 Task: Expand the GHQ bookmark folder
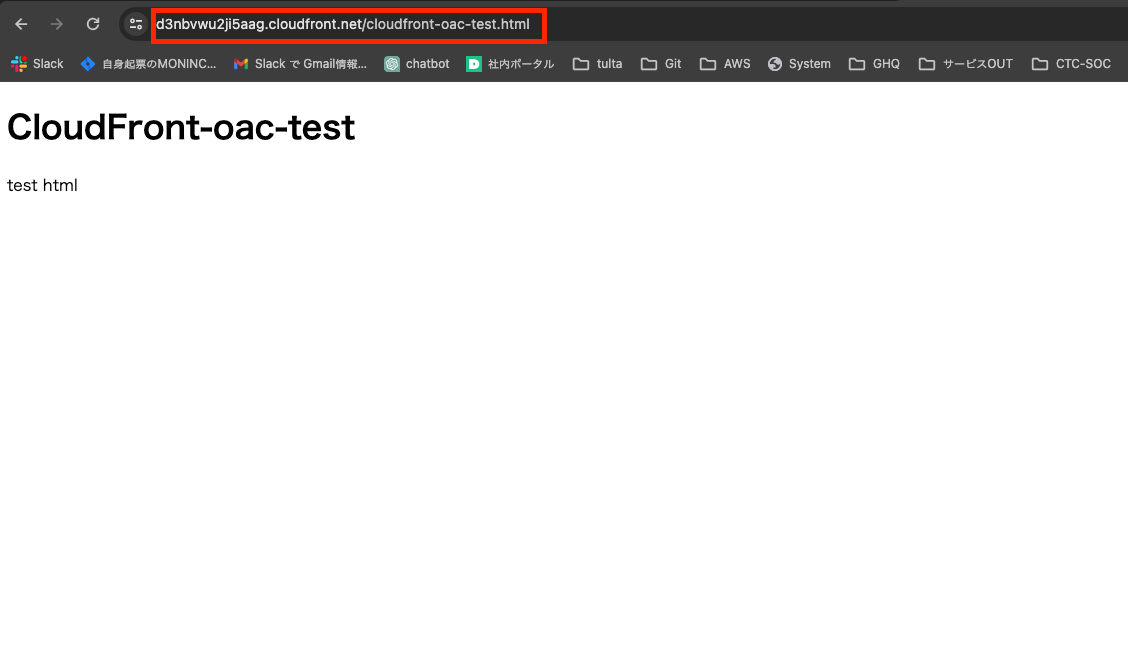tap(874, 64)
